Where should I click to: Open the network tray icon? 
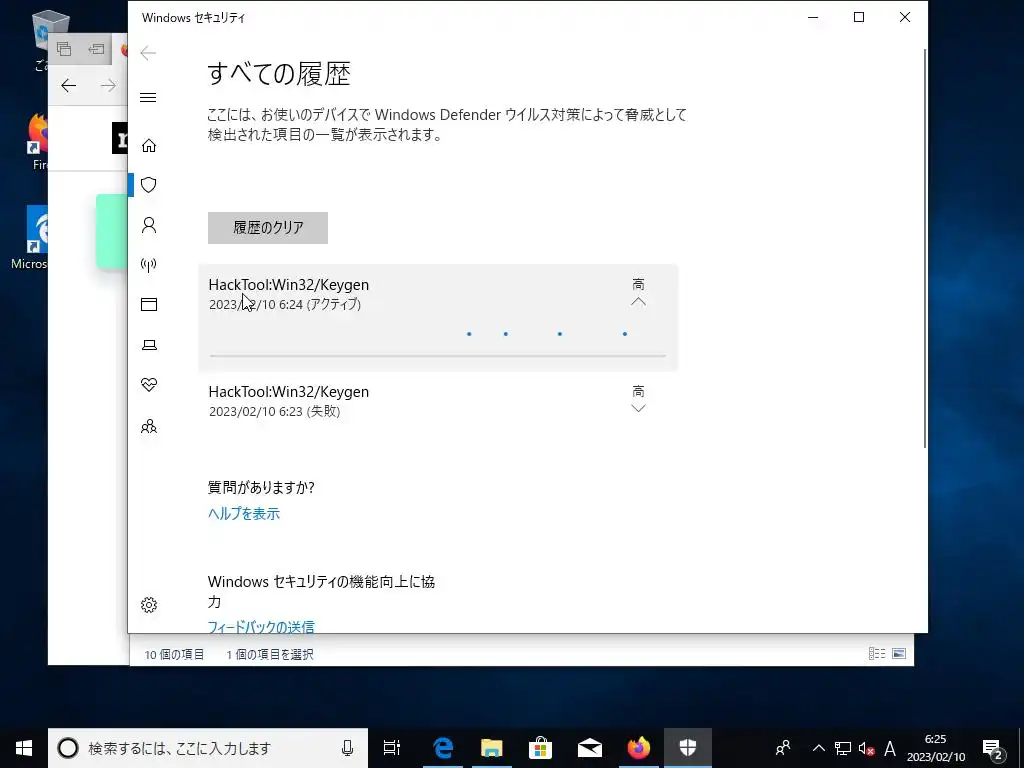coord(842,748)
